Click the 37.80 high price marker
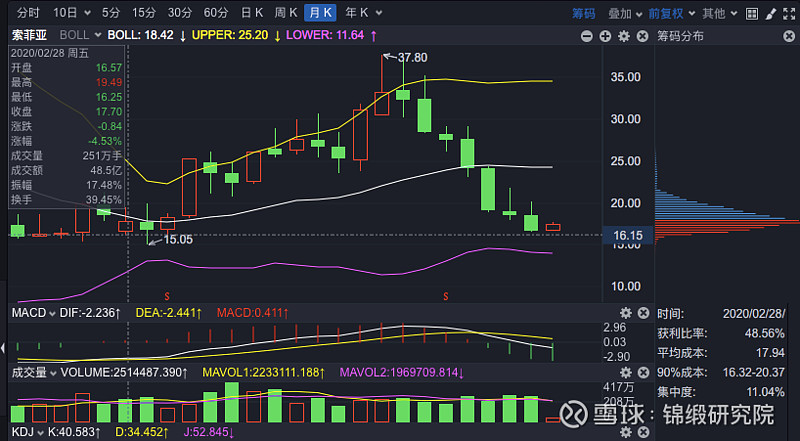 point(412,57)
